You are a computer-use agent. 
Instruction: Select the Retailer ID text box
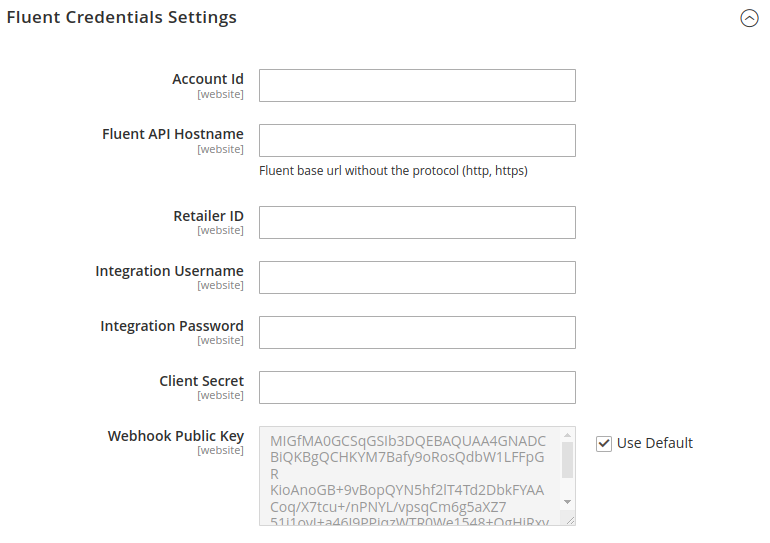click(417, 223)
